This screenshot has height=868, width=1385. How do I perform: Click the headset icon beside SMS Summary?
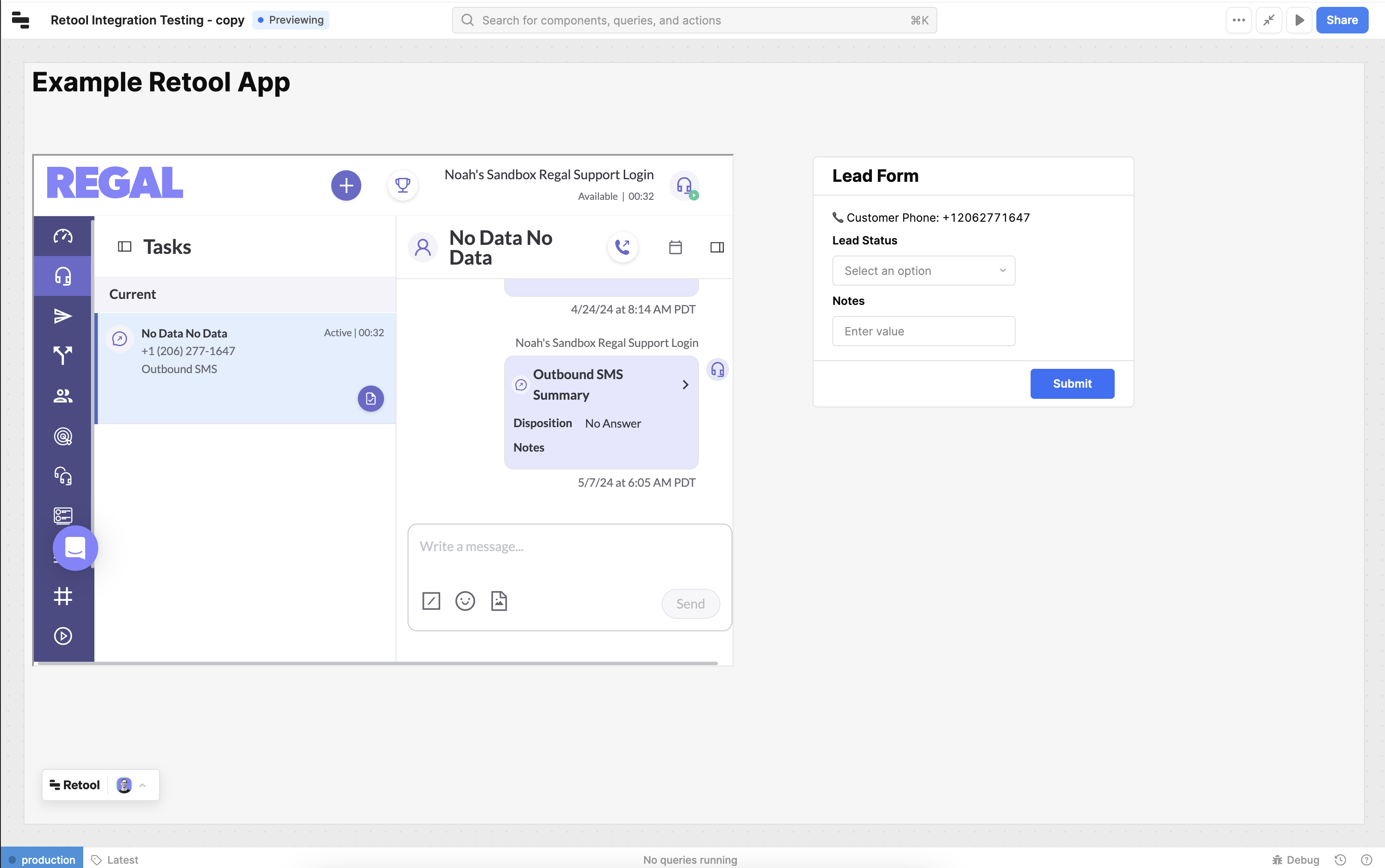pyautogui.click(x=717, y=370)
